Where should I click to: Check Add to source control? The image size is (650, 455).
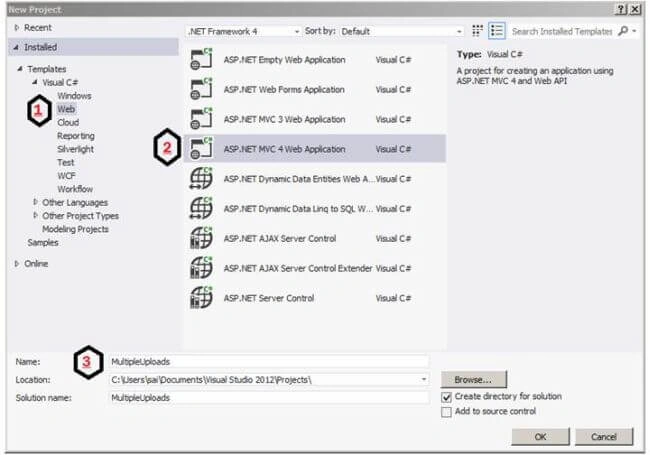(x=446, y=412)
